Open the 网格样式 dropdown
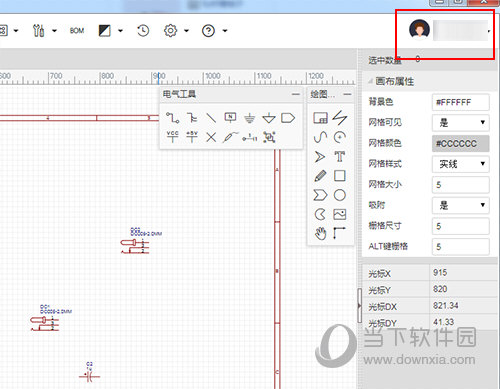 tap(461, 164)
